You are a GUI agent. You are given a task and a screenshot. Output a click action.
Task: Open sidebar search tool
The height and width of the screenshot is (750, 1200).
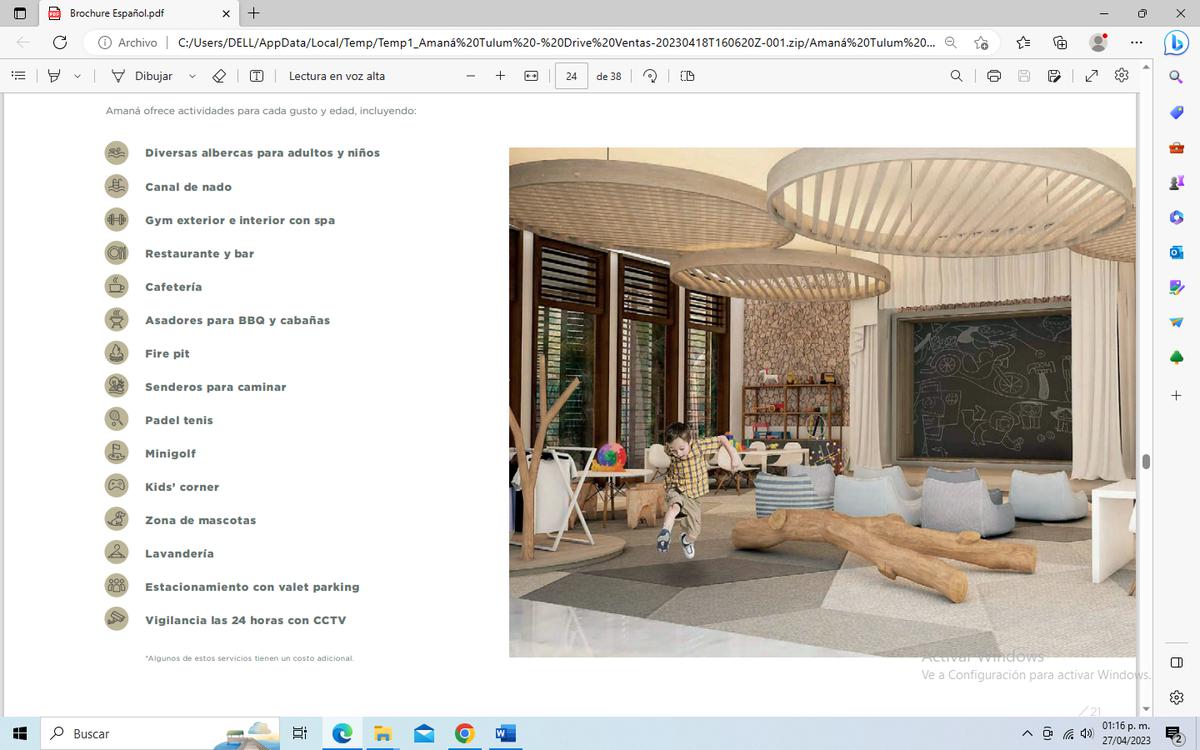click(1176, 77)
